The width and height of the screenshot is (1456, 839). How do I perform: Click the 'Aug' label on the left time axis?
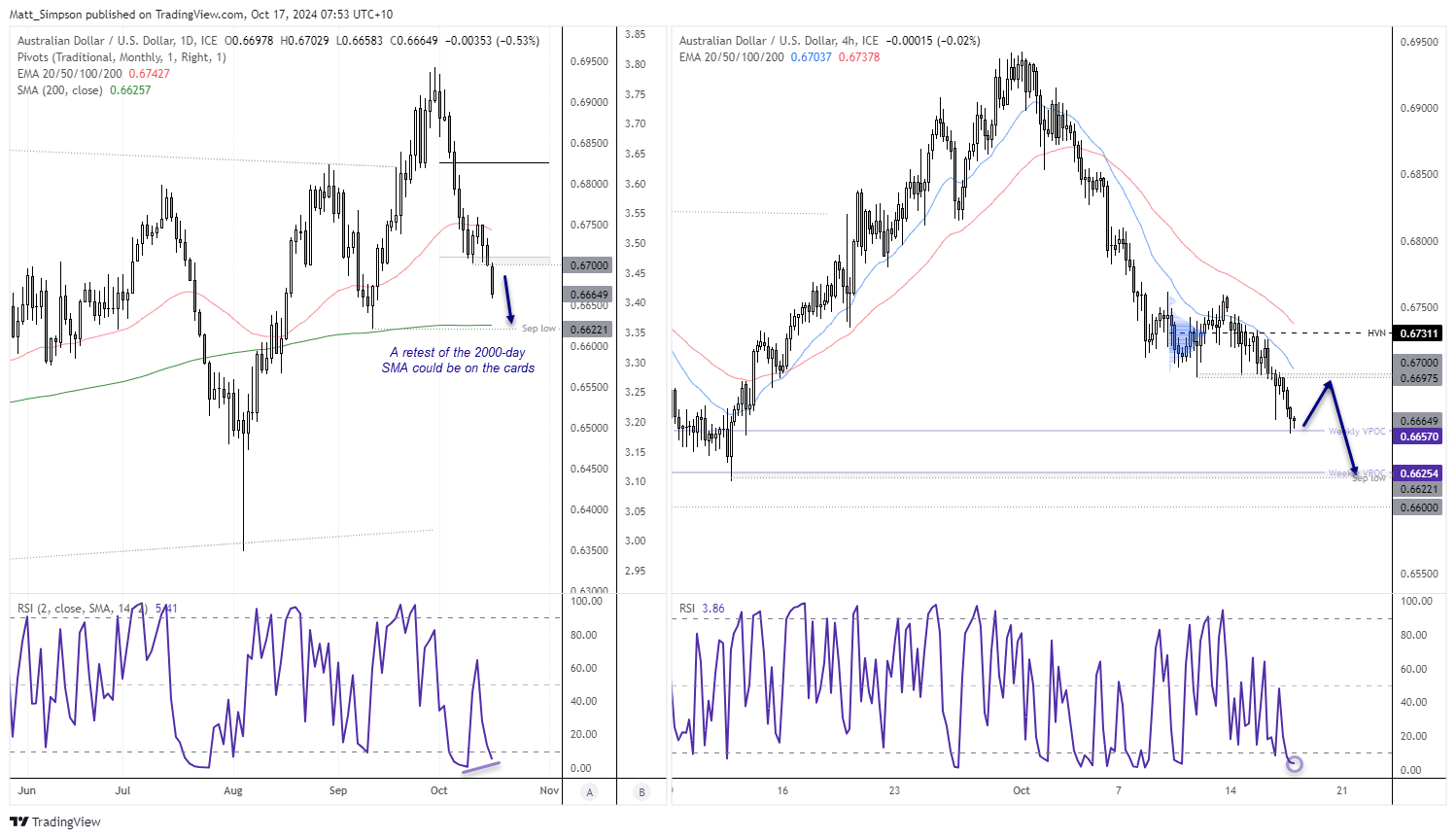pyautogui.click(x=233, y=790)
